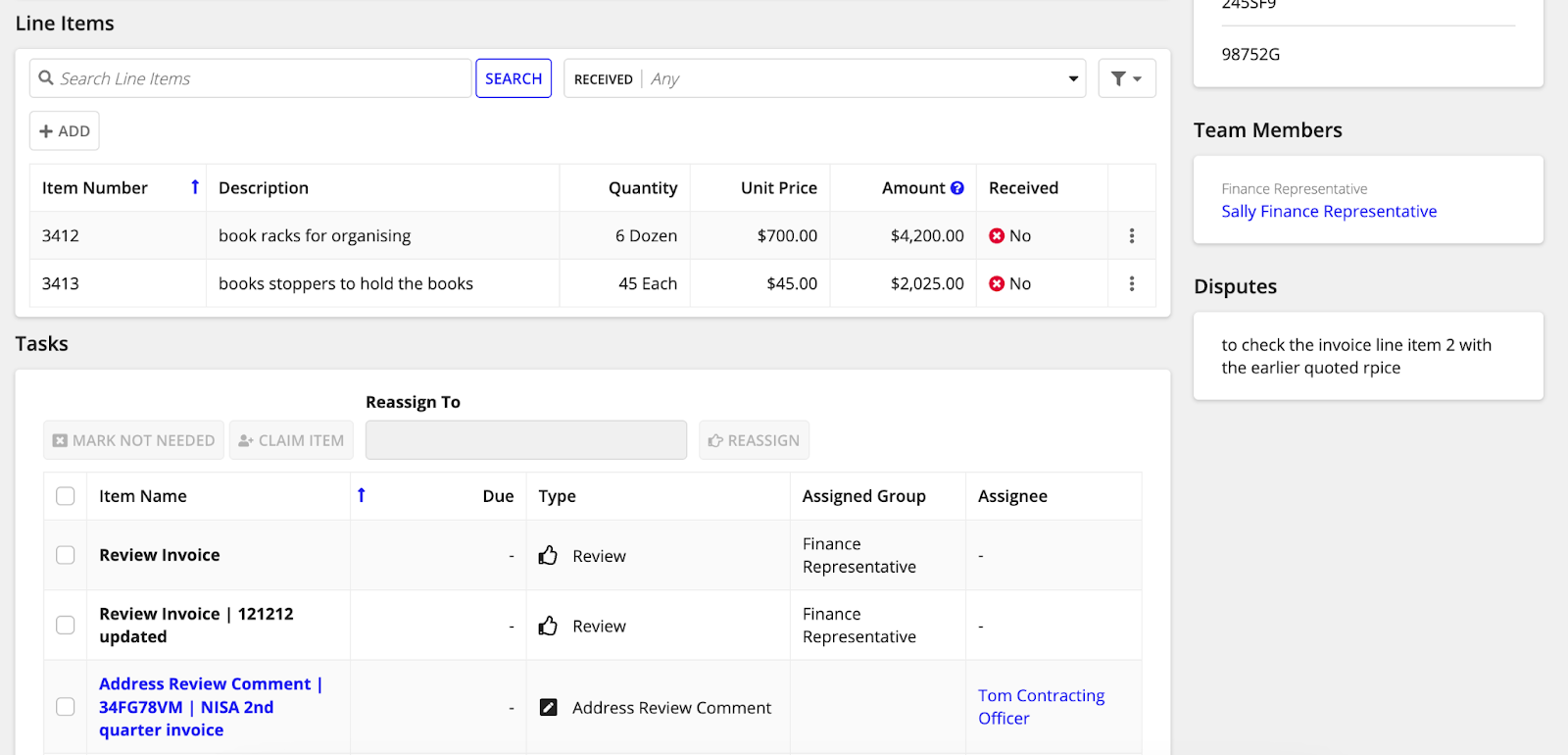Click the Type column header
Viewport: 1568px width, 755px height.
tap(558, 496)
